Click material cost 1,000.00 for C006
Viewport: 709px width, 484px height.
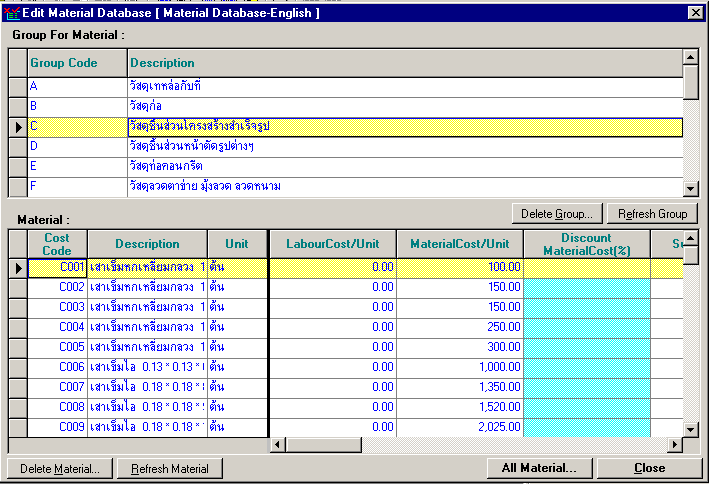460,367
